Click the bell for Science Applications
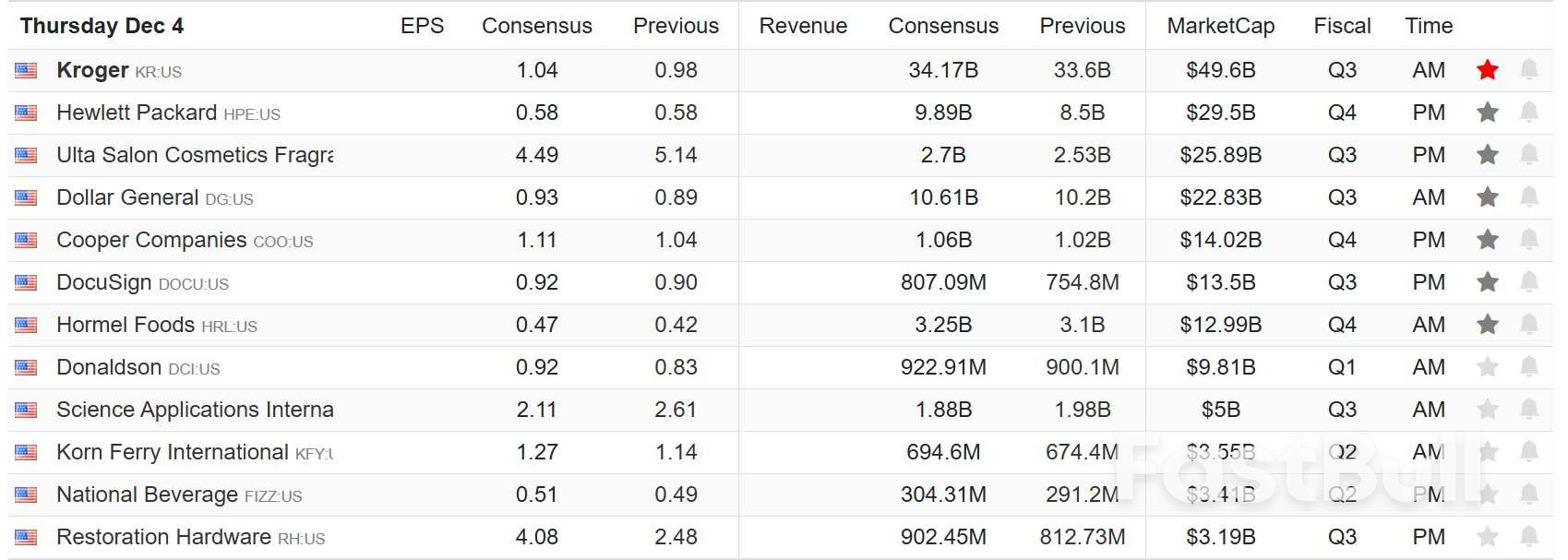This screenshot has height=560, width=1568. click(x=1529, y=410)
